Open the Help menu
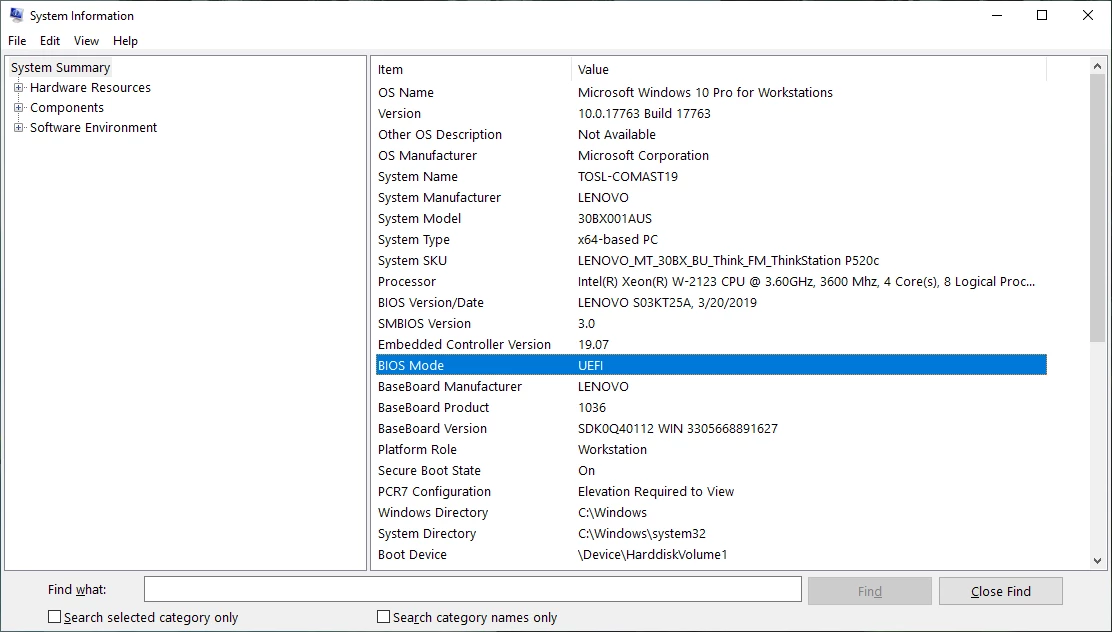The height and width of the screenshot is (632, 1112). coord(126,41)
